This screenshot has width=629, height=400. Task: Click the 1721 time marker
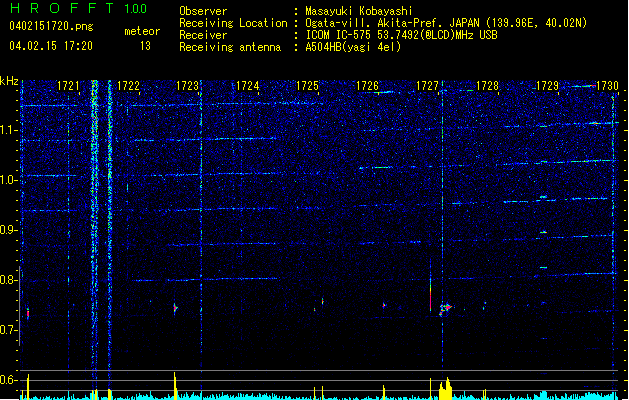coord(68,86)
